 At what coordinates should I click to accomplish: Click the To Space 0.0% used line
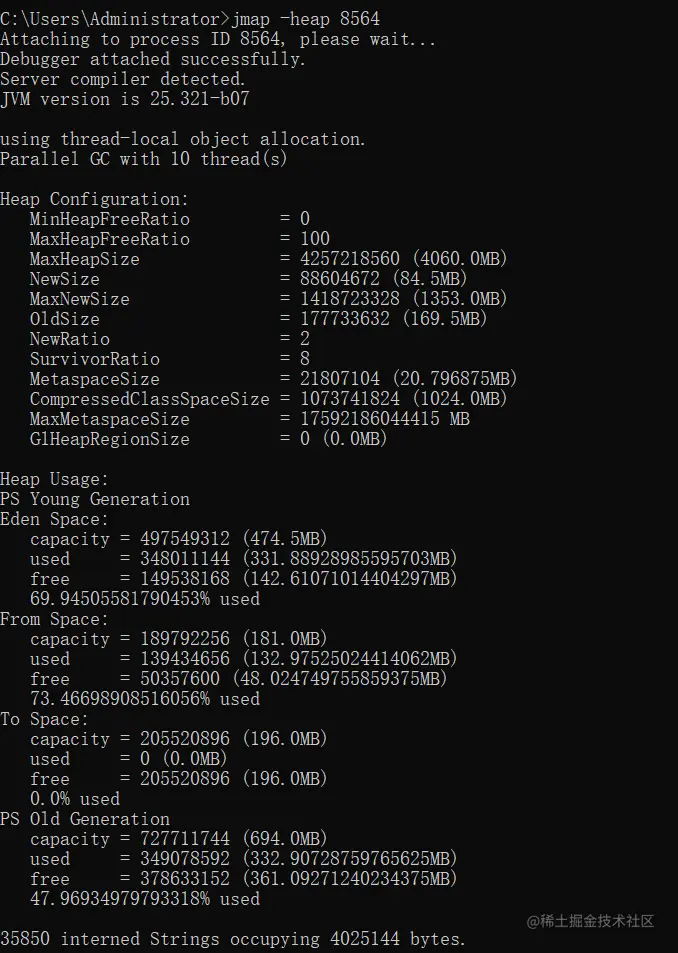74,799
